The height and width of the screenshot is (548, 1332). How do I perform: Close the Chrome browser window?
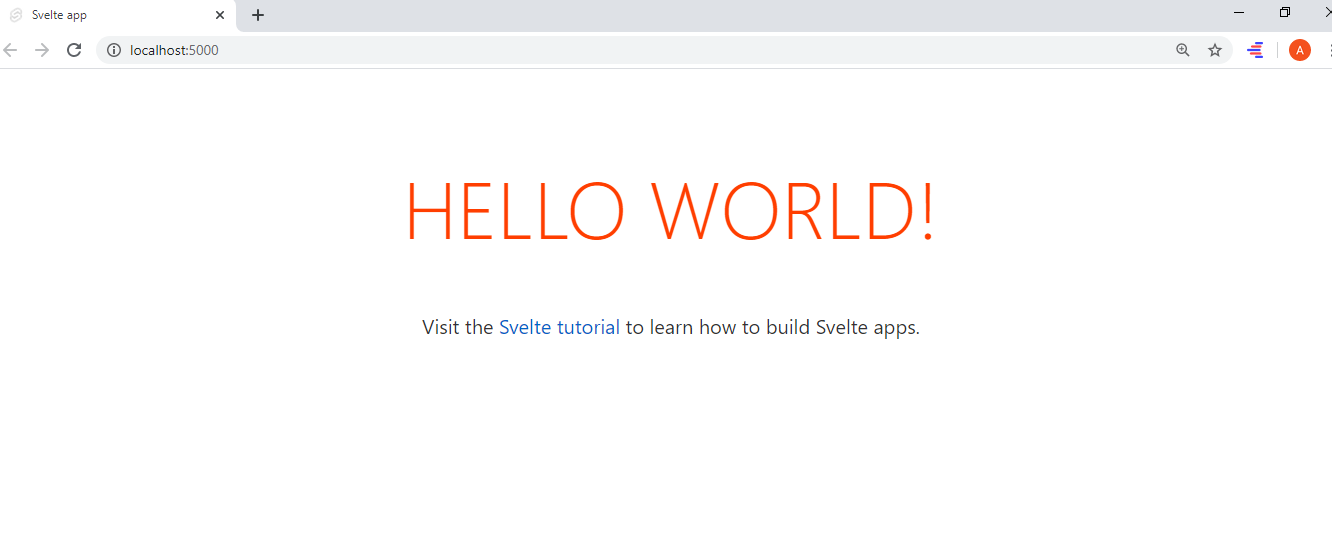(x=1326, y=13)
